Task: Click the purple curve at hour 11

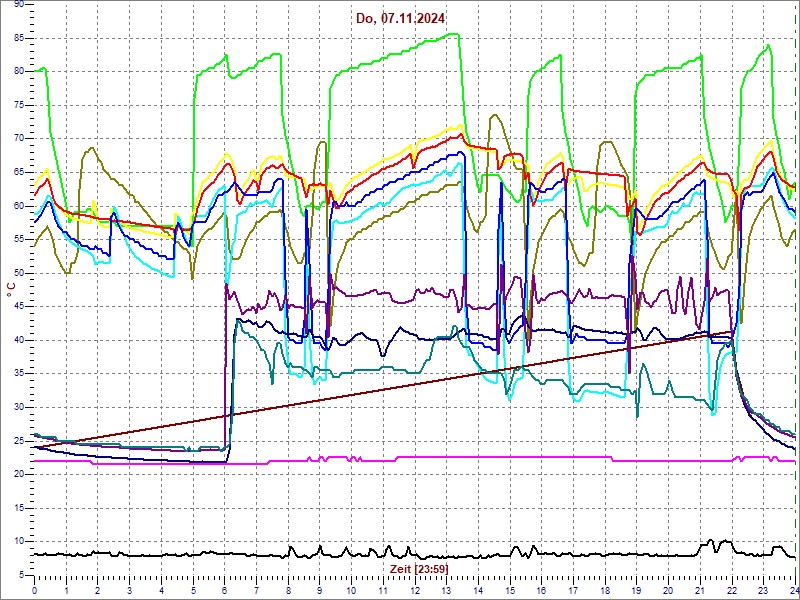Action: 383,294
